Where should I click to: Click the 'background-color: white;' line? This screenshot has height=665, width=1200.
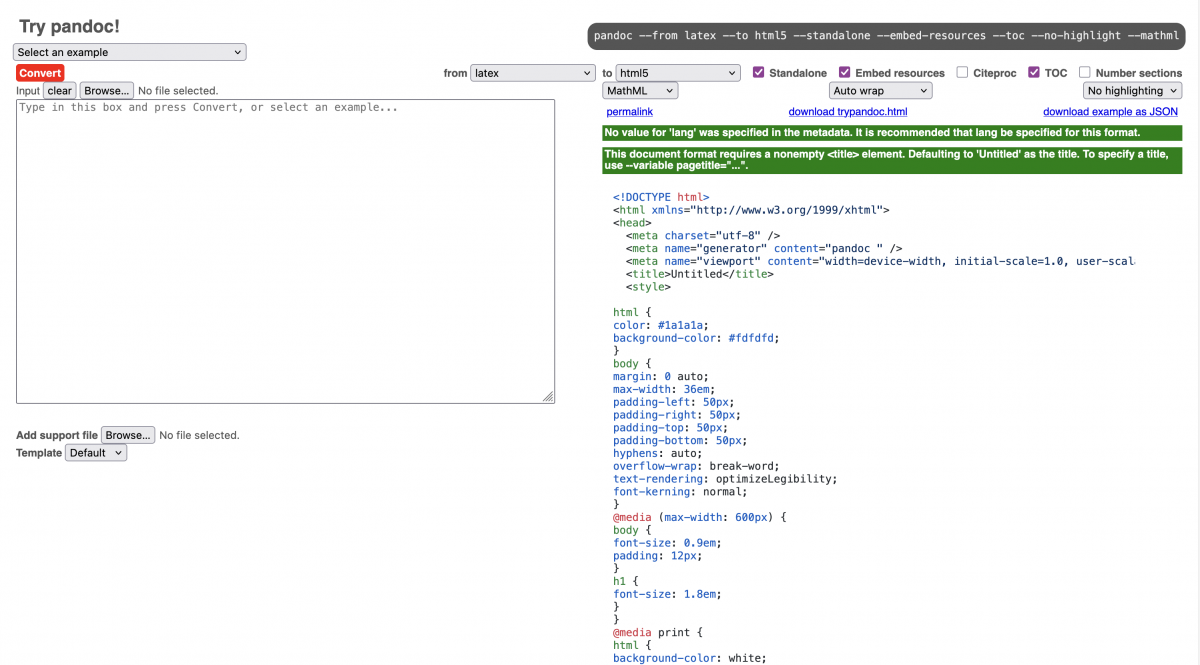click(x=690, y=658)
